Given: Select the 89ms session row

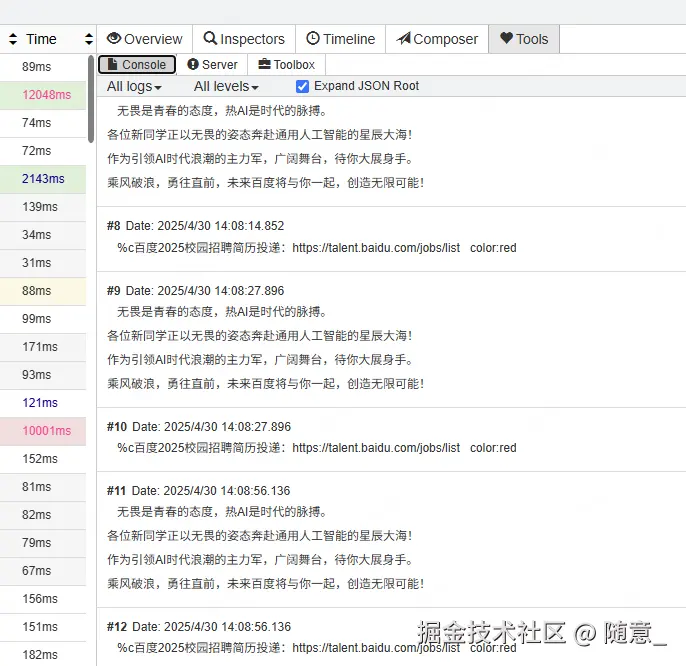Looking at the screenshot, I should pyautogui.click(x=43, y=67).
